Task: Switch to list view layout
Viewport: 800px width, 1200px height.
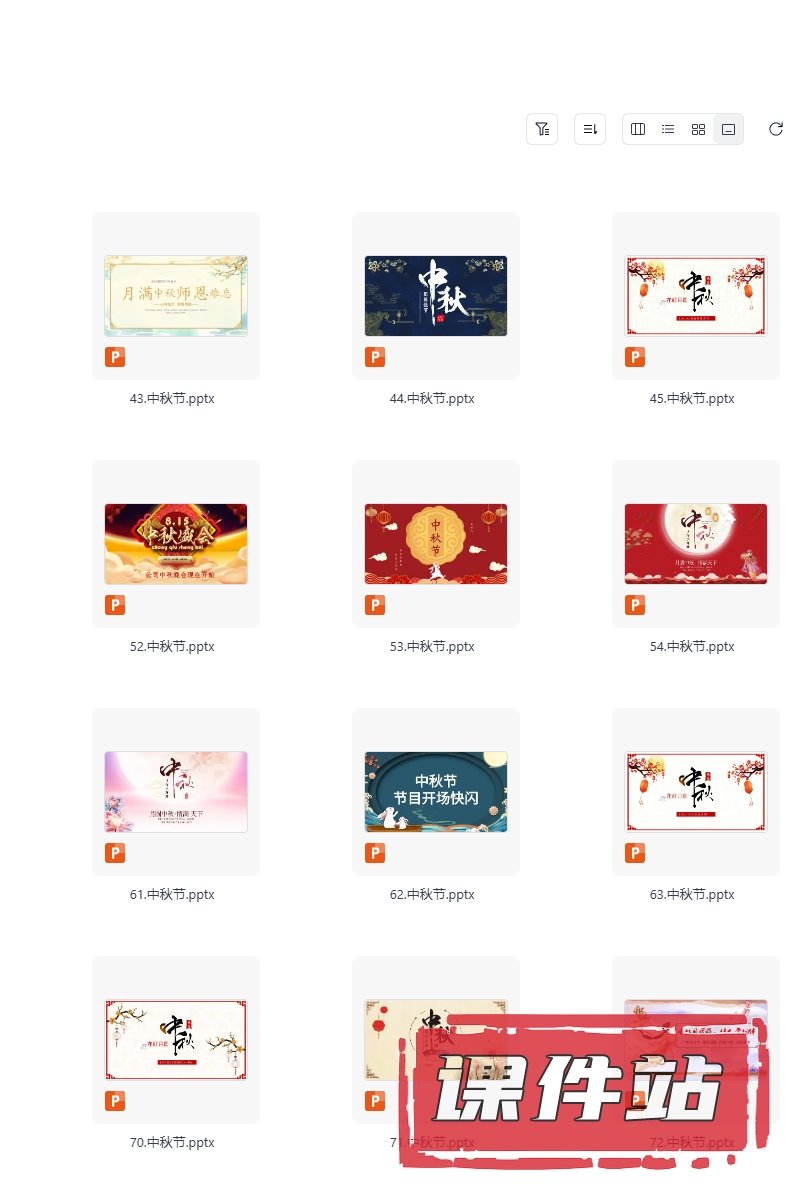Action: (x=668, y=129)
